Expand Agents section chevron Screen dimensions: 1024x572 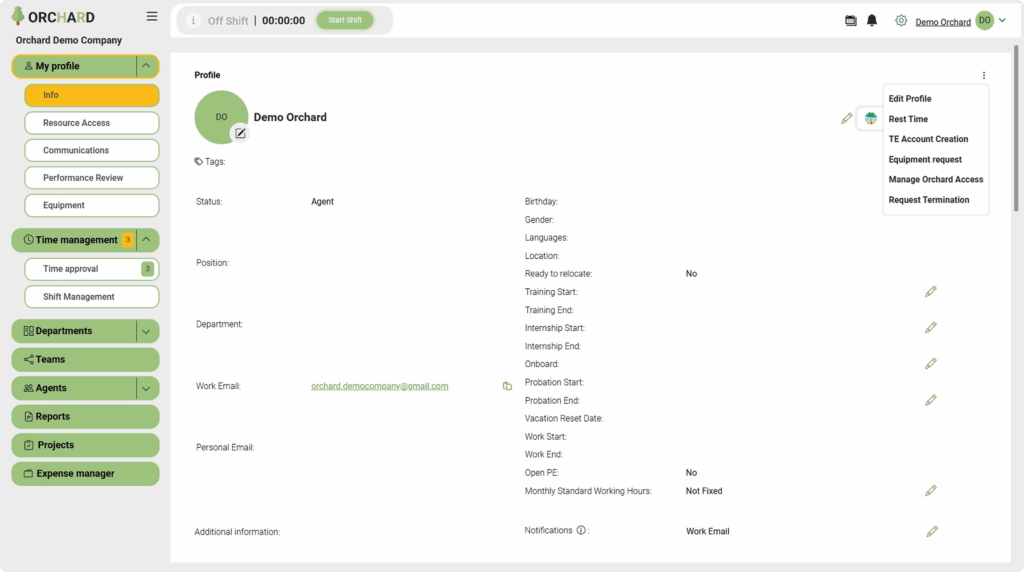point(146,388)
